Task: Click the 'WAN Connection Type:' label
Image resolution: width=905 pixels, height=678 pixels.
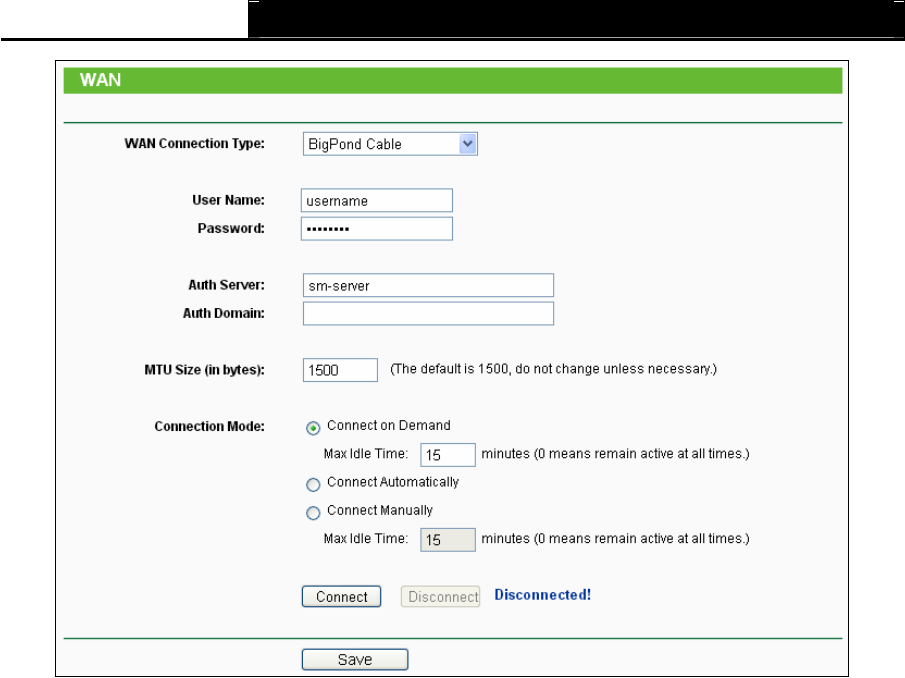Action: [195, 144]
